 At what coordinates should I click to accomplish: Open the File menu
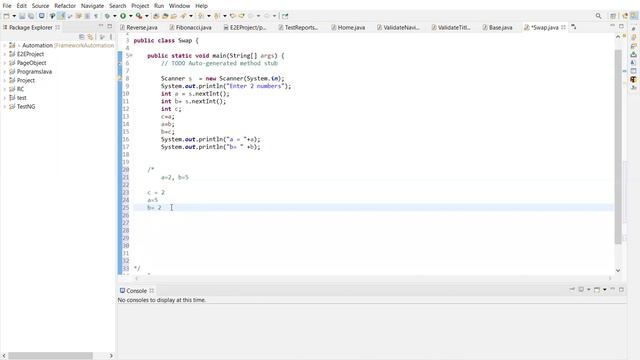[7, 6]
